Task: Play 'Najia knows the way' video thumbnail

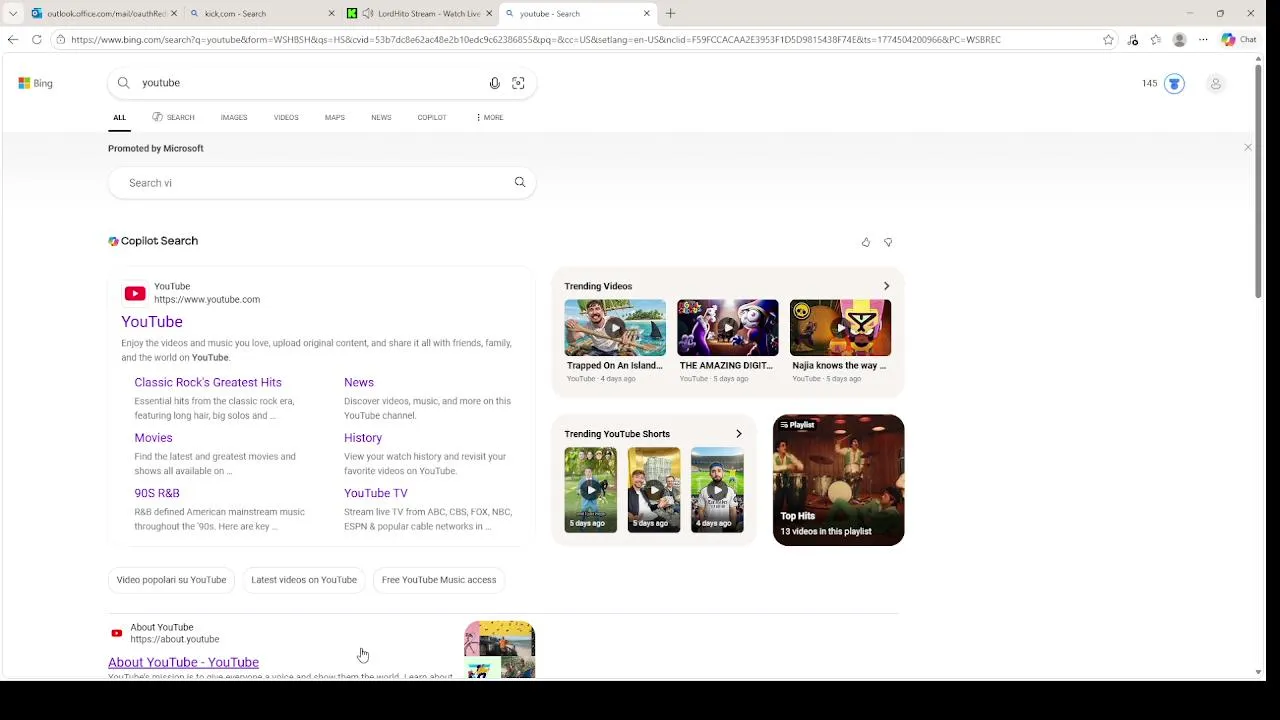Action: [x=840, y=327]
